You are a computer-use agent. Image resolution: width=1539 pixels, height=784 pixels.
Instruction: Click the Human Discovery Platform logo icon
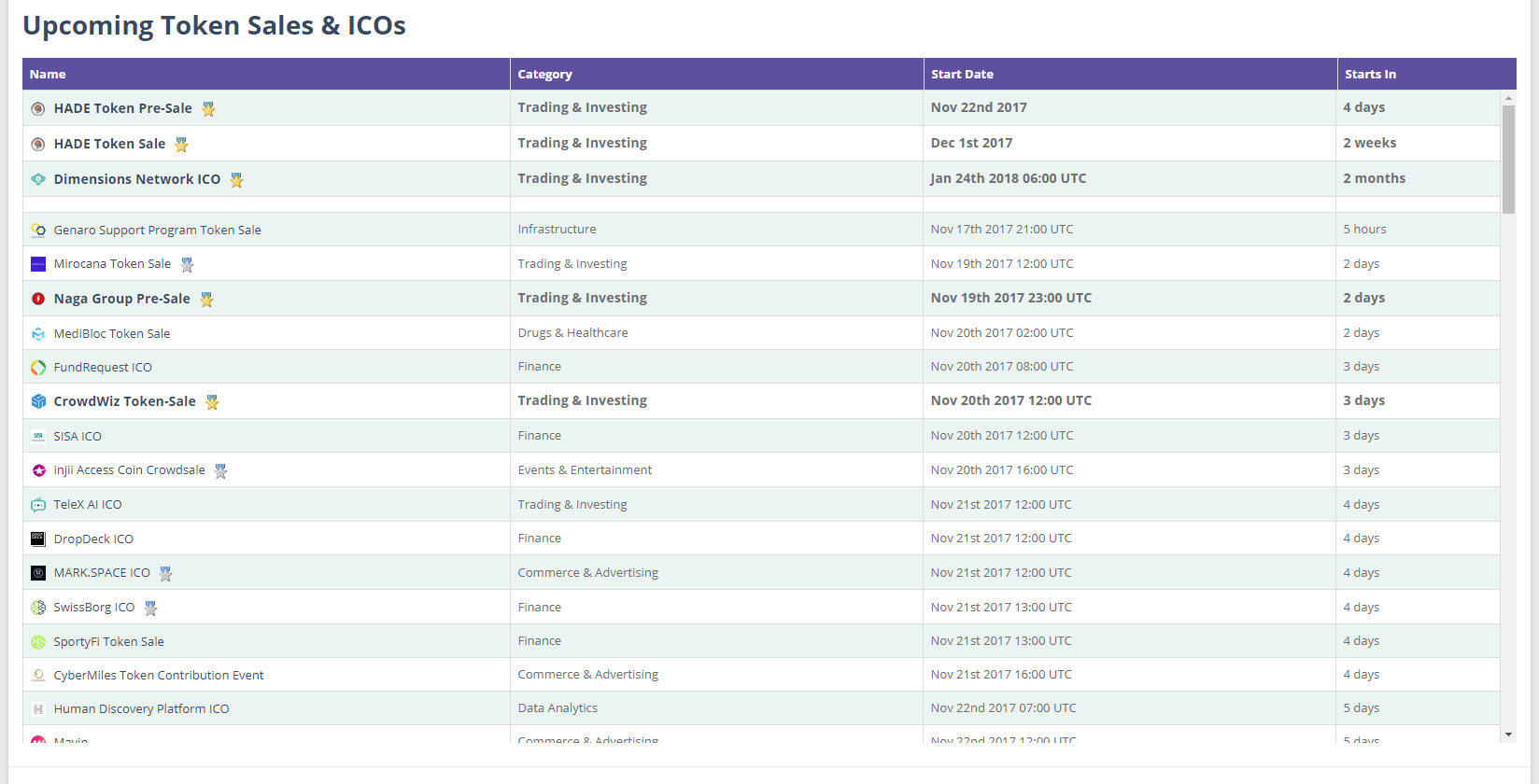[38, 709]
